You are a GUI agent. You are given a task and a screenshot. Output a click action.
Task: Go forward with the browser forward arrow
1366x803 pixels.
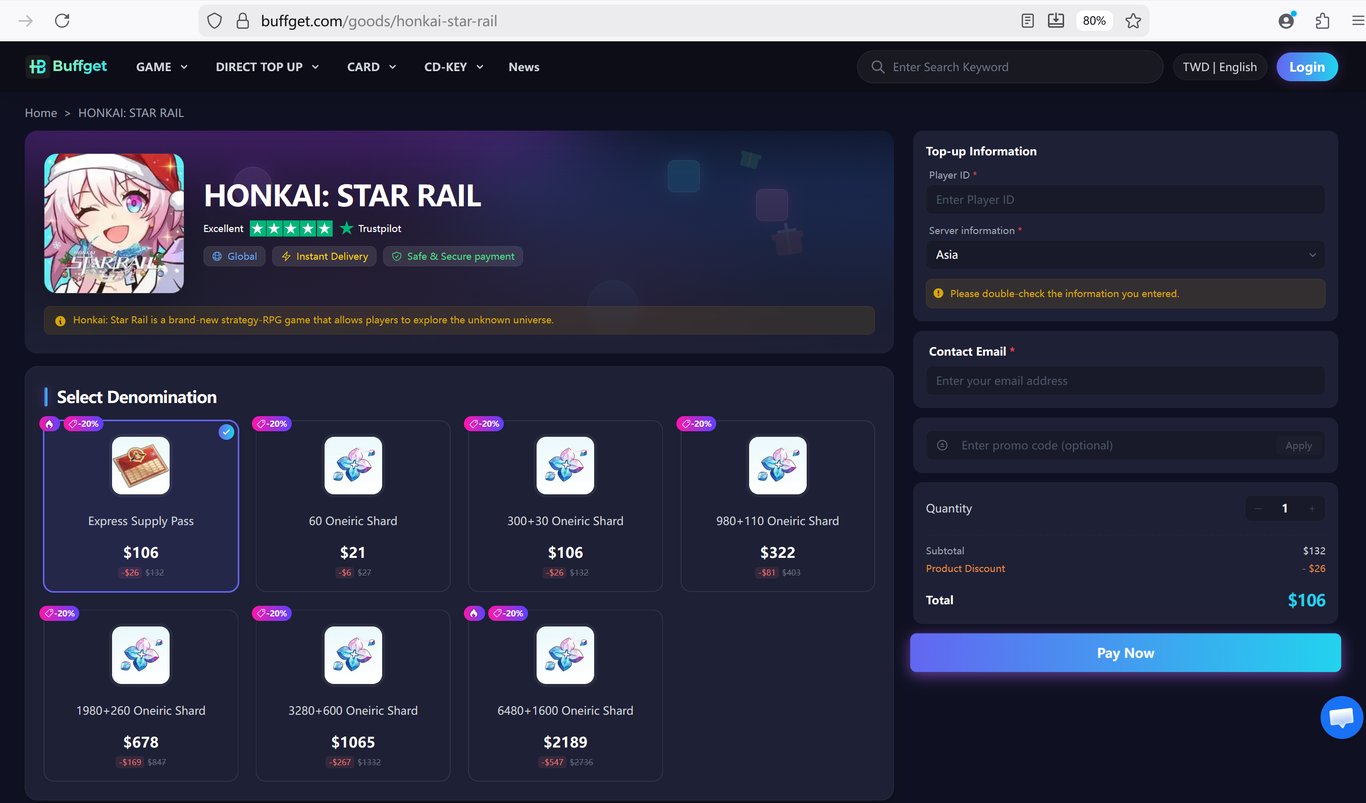click(26, 21)
